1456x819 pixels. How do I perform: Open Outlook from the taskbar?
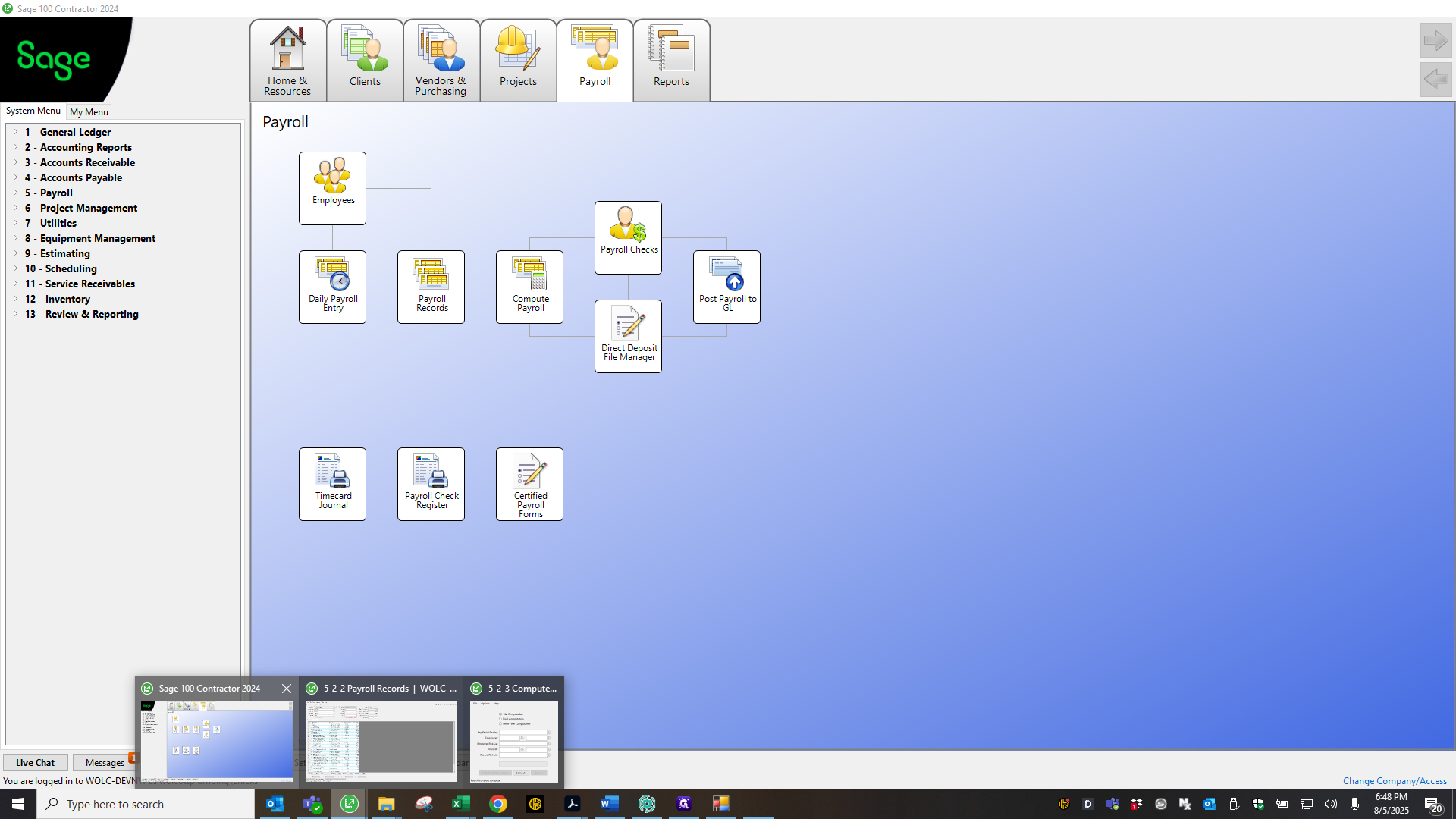pos(275,804)
